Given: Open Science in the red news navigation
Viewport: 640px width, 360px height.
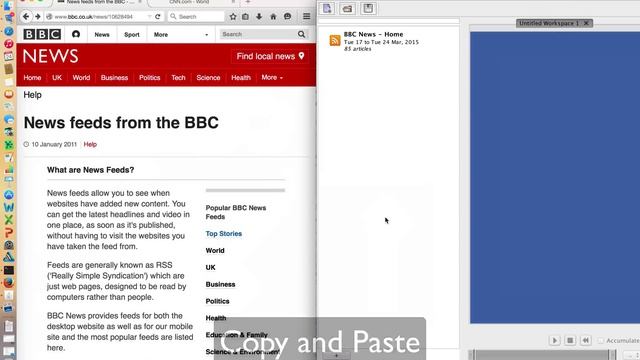Looking at the screenshot, I should [208, 78].
